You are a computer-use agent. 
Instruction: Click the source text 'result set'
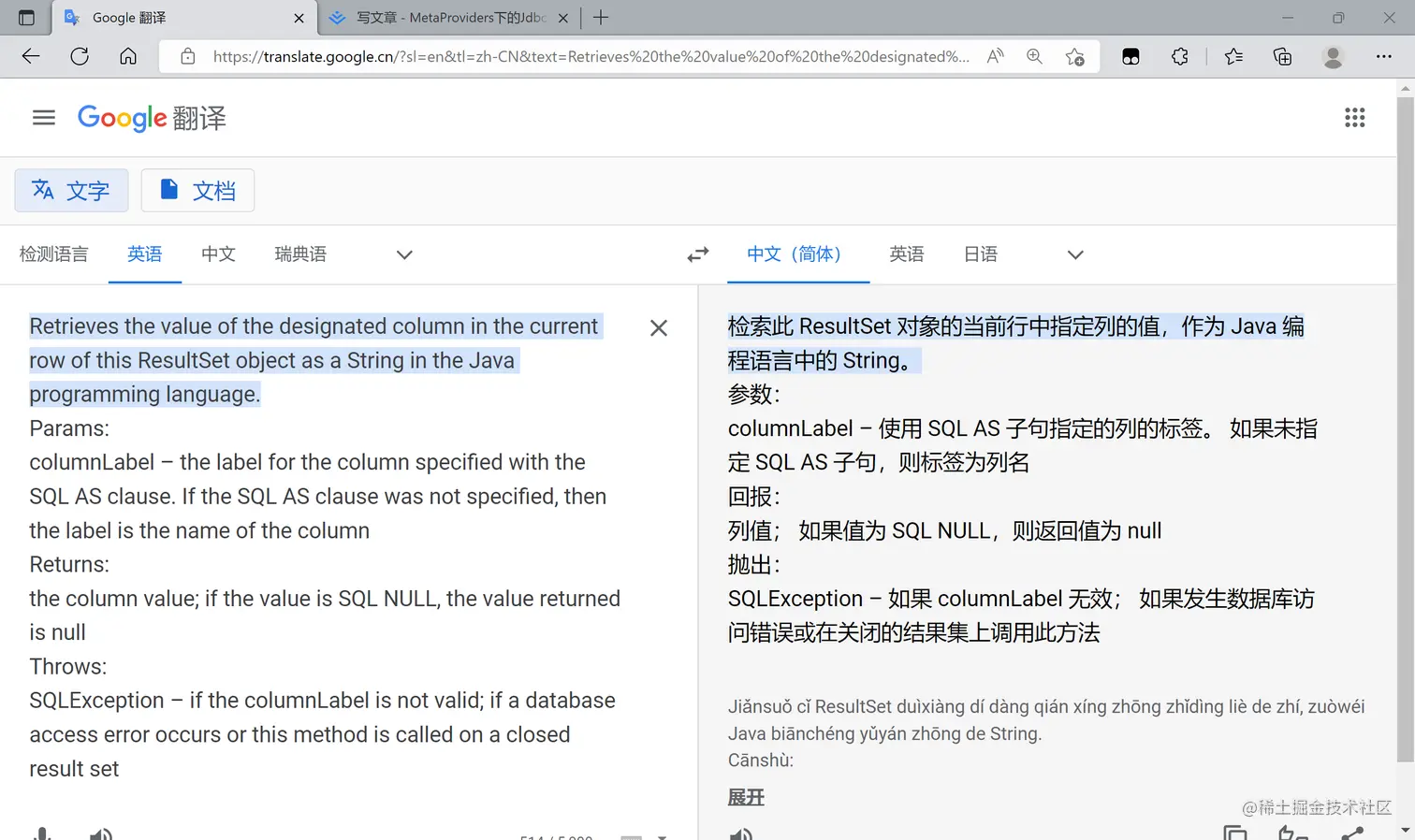point(74,769)
